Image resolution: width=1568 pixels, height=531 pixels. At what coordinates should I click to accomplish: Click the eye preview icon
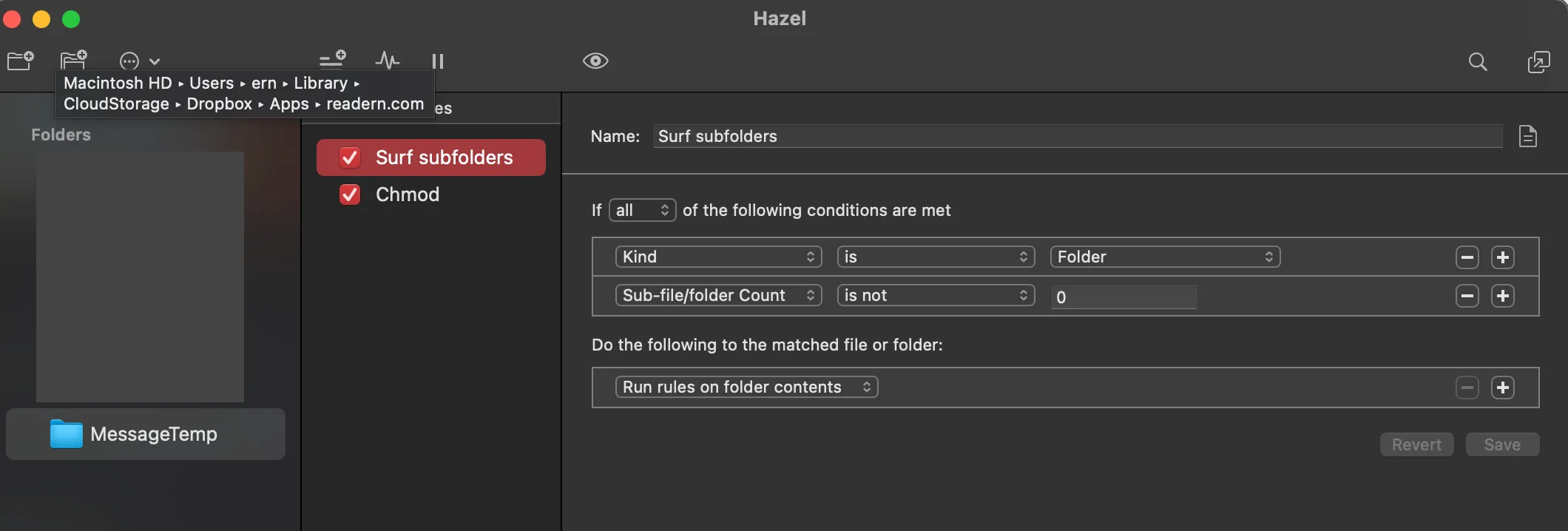595,61
